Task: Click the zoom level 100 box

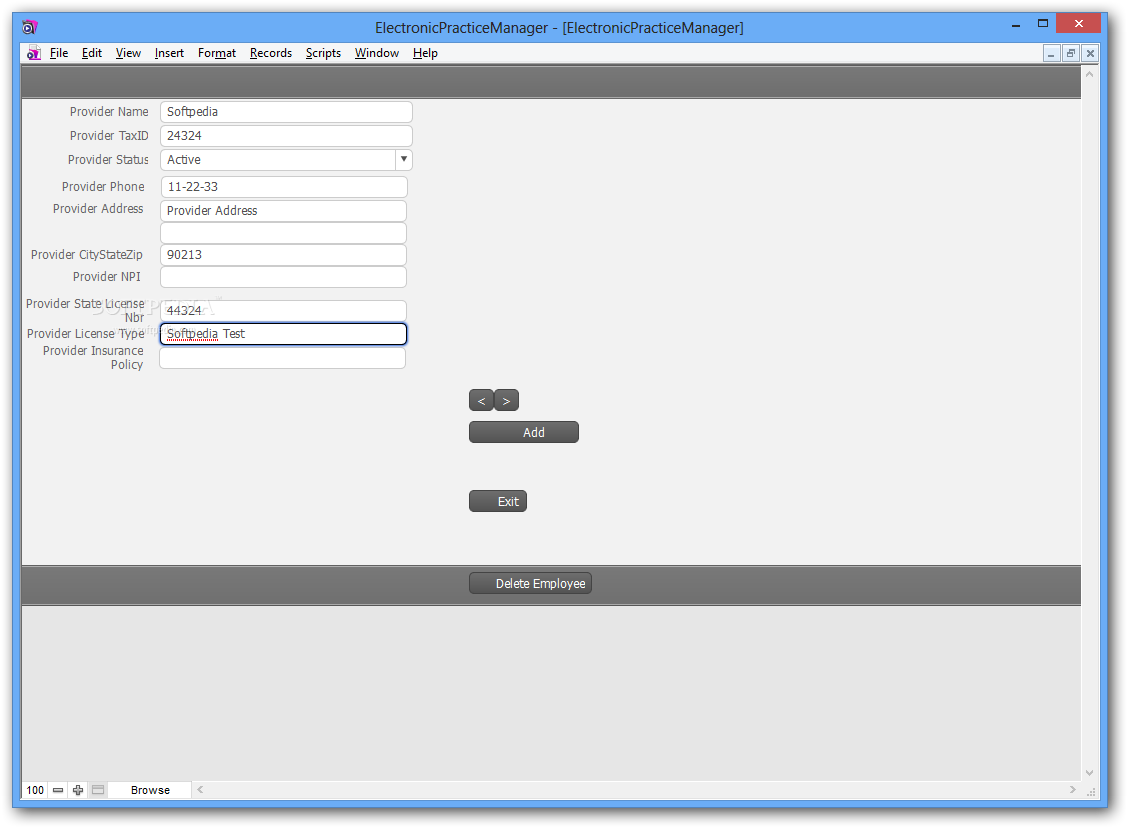Action: click(x=35, y=790)
